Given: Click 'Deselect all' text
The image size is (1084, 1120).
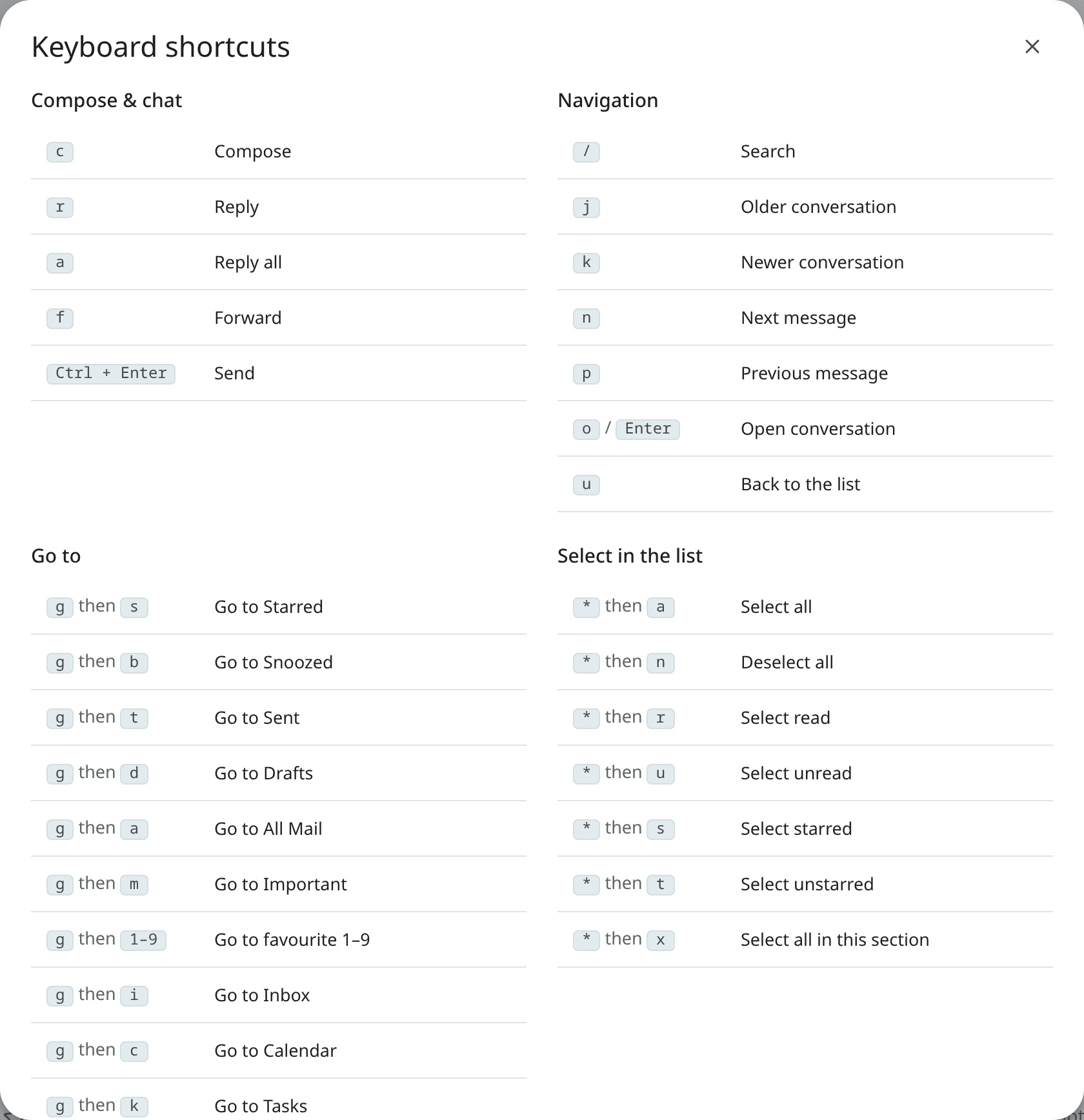Looking at the screenshot, I should click(x=787, y=663).
